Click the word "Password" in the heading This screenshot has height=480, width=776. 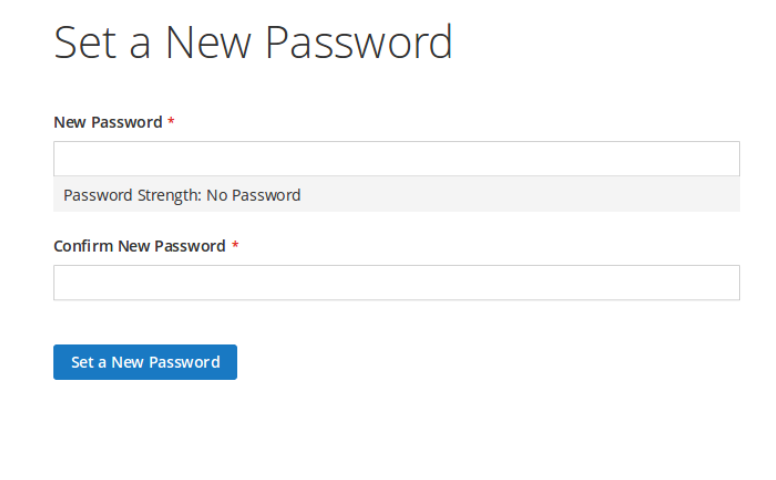point(359,43)
